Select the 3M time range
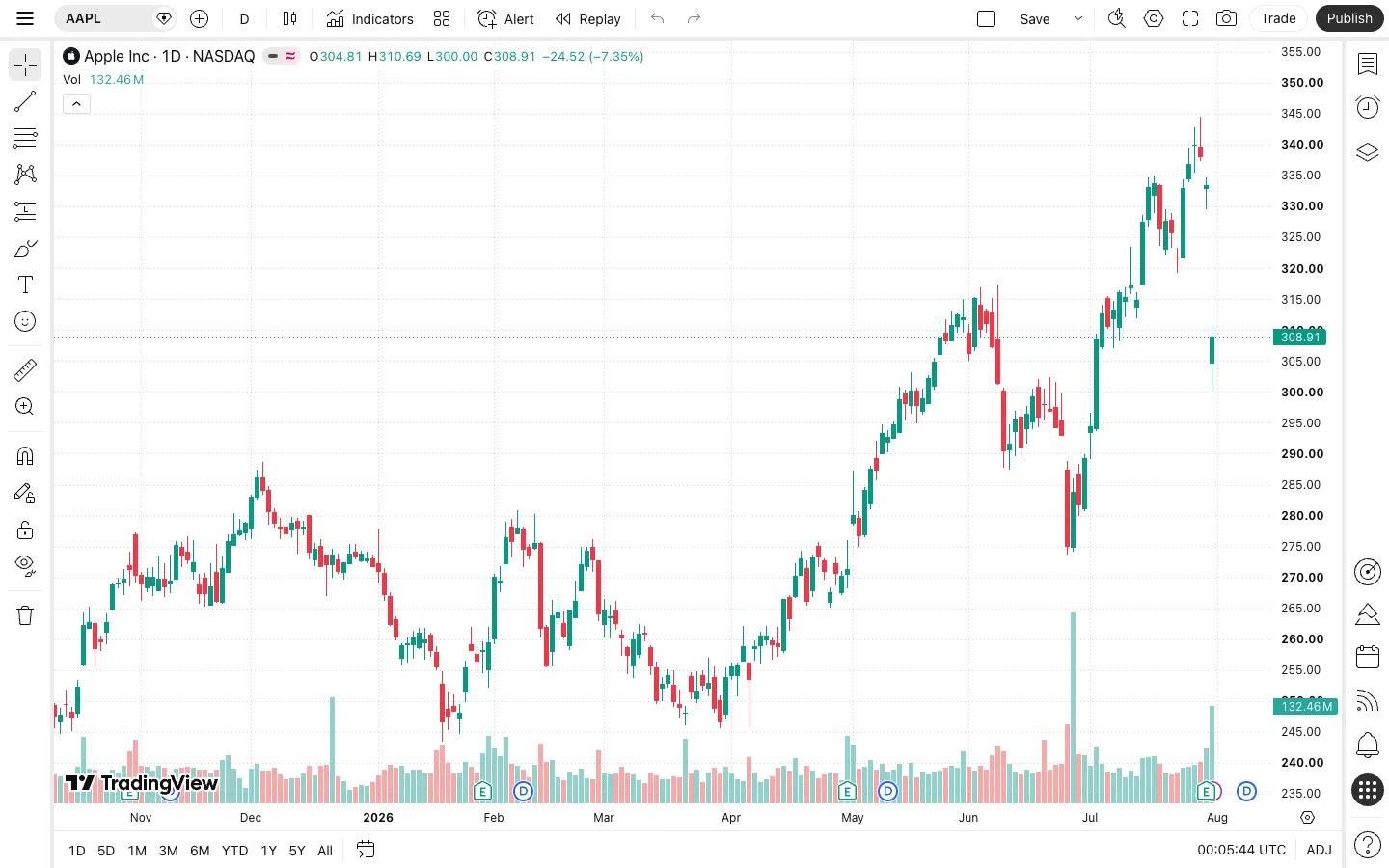 168,851
